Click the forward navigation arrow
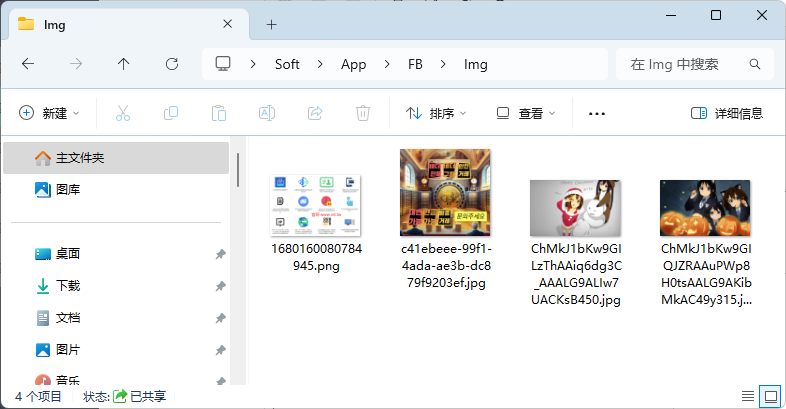This screenshot has width=786, height=409. 76,64
